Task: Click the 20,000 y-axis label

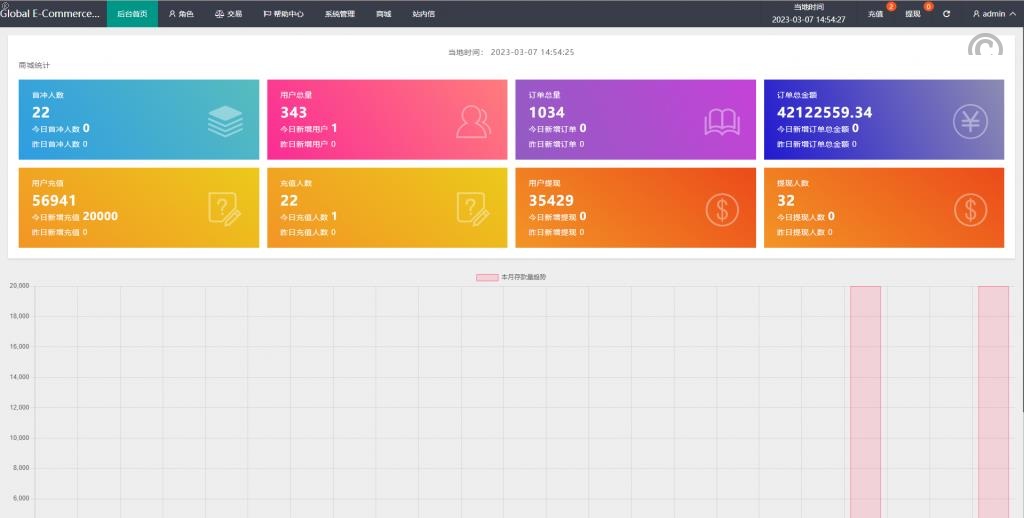Action: (x=19, y=285)
